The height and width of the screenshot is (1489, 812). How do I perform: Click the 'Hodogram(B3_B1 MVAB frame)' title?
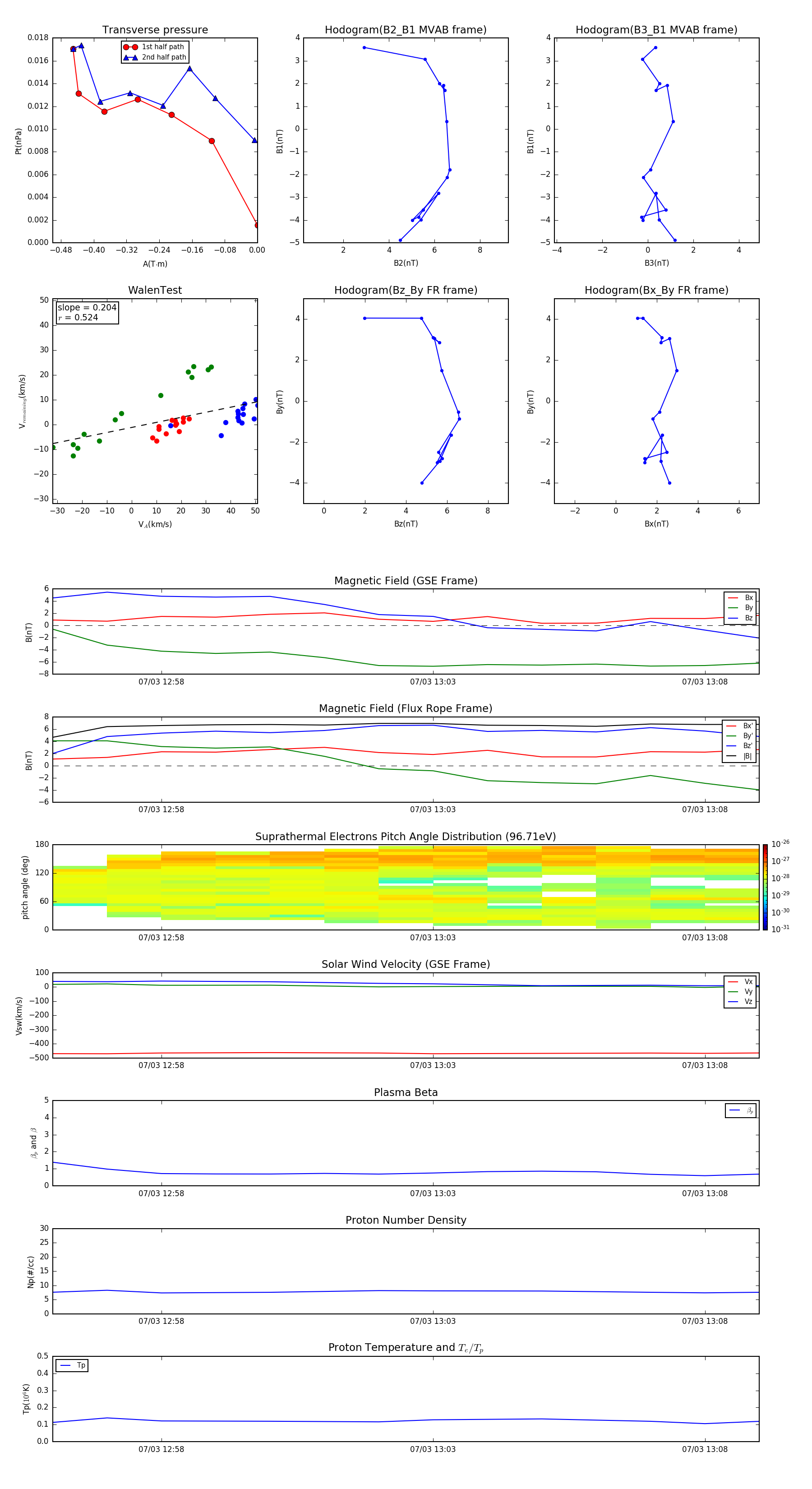[x=656, y=29]
